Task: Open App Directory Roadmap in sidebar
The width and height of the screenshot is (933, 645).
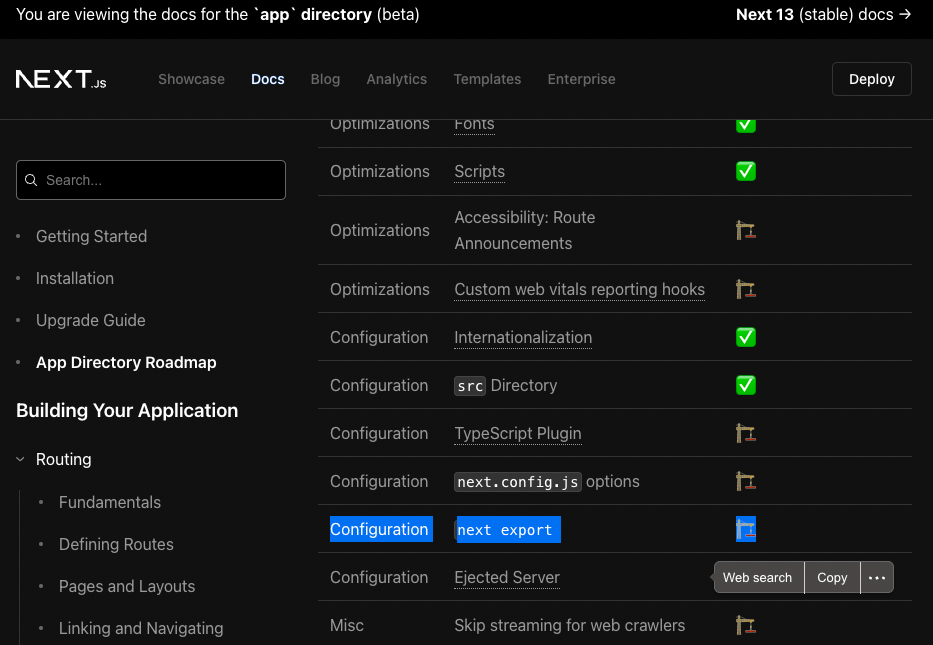Action: coord(126,362)
